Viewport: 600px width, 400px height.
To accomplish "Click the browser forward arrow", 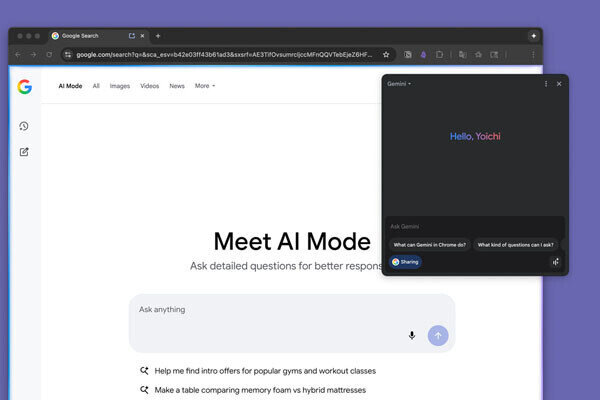I will pyautogui.click(x=33, y=55).
